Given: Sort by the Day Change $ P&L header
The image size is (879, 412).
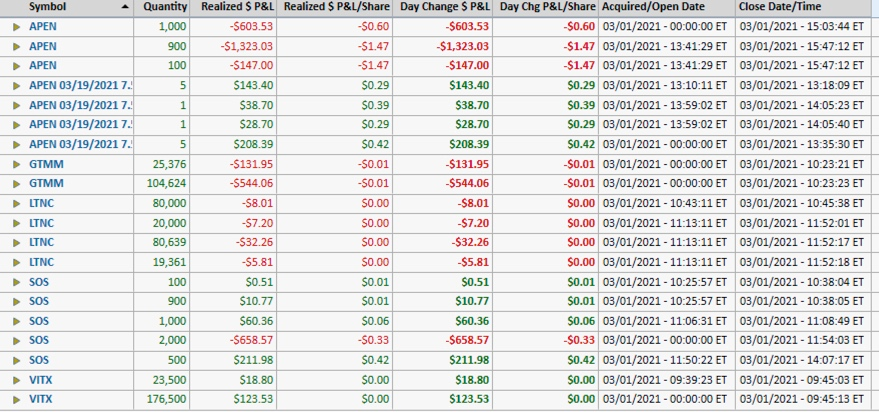Looking at the screenshot, I should (x=443, y=7).
